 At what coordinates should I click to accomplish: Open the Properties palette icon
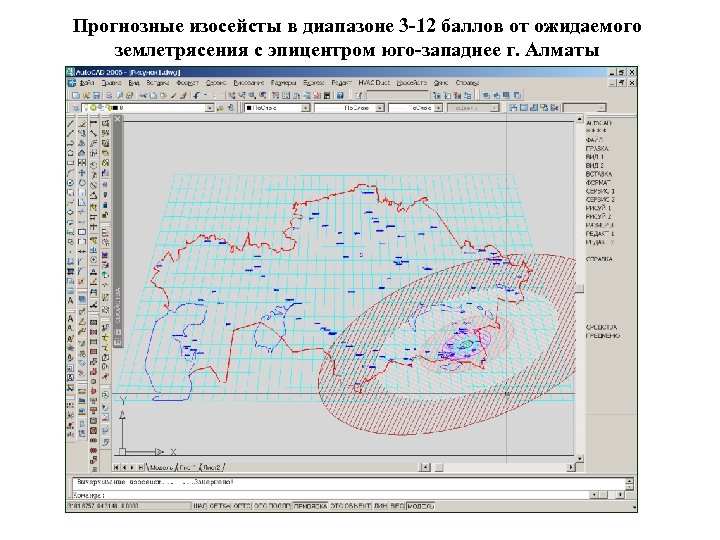pyautogui.click(x=275, y=96)
